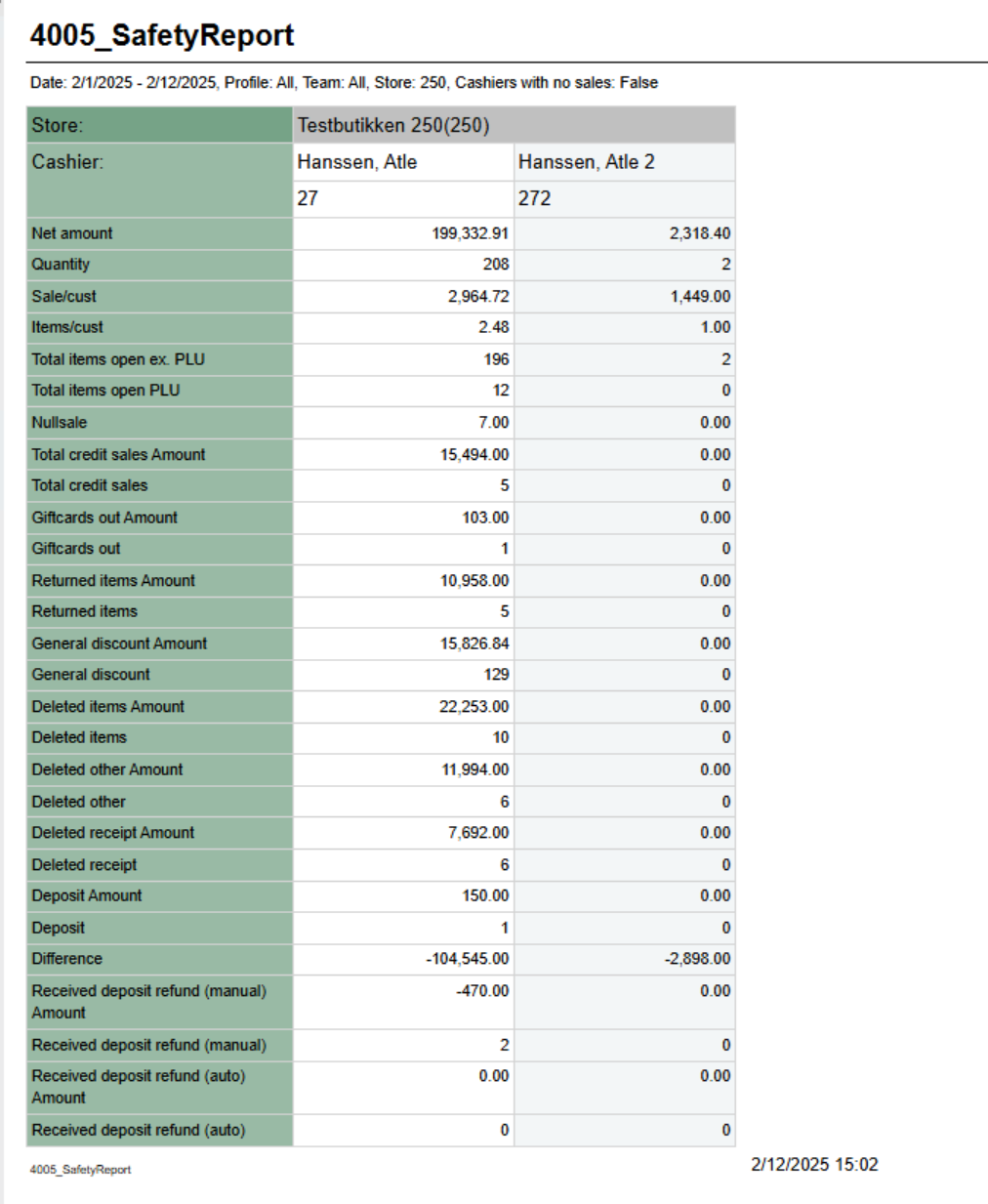The image size is (988, 1204).
Task: Click the Nullsale row label
Action: 60,423
